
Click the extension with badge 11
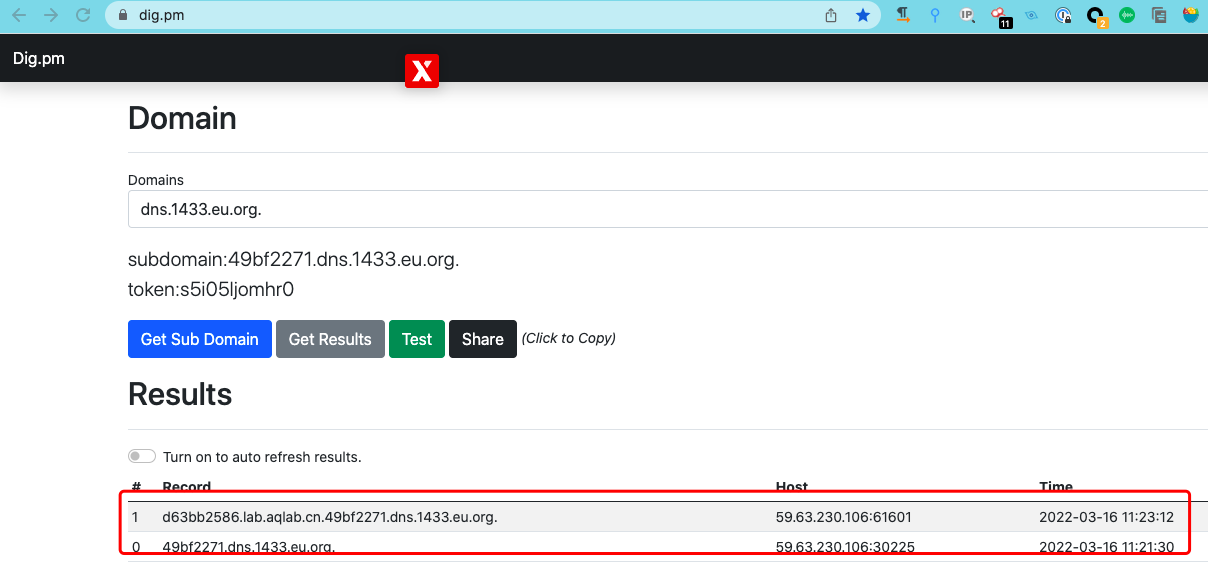[x=999, y=15]
